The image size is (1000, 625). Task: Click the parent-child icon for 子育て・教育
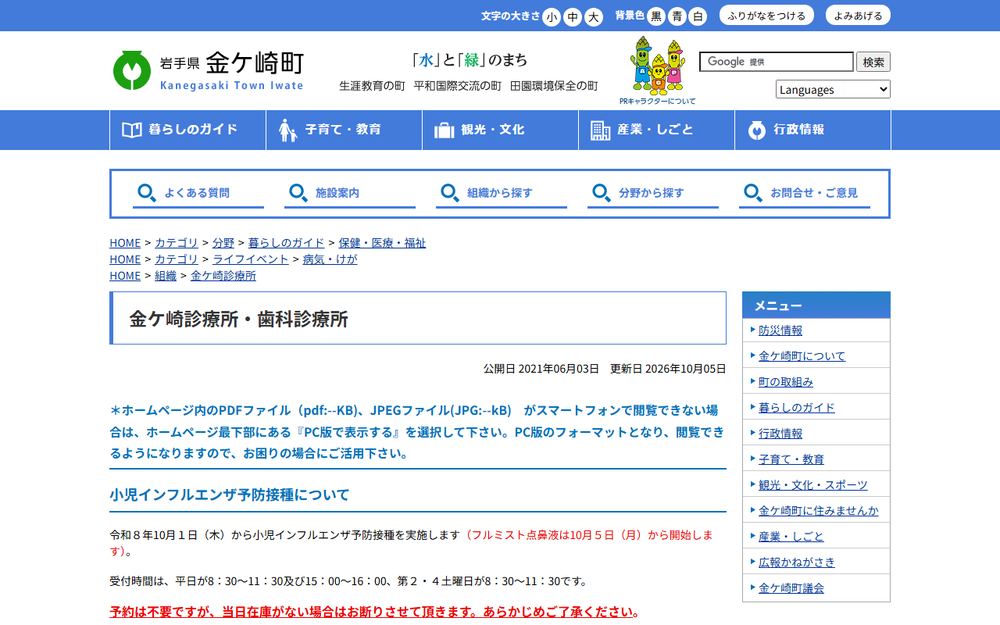pyautogui.click(x=288, y=130)
